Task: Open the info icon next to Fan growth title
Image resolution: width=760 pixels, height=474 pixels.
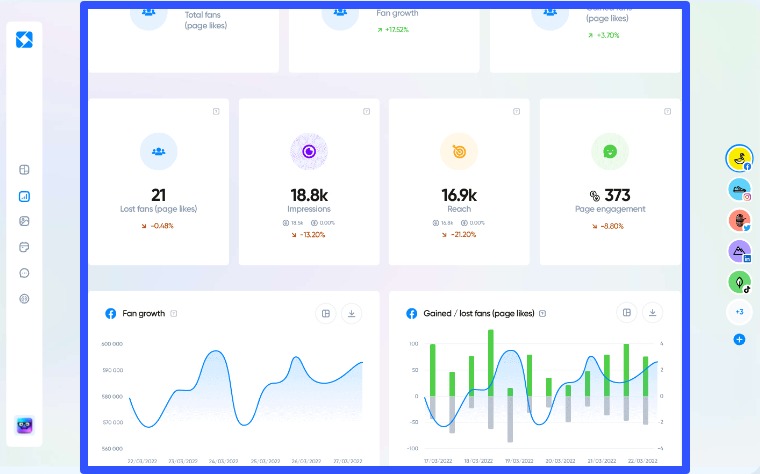Action: pyautogui.click(x=174, y=314)
